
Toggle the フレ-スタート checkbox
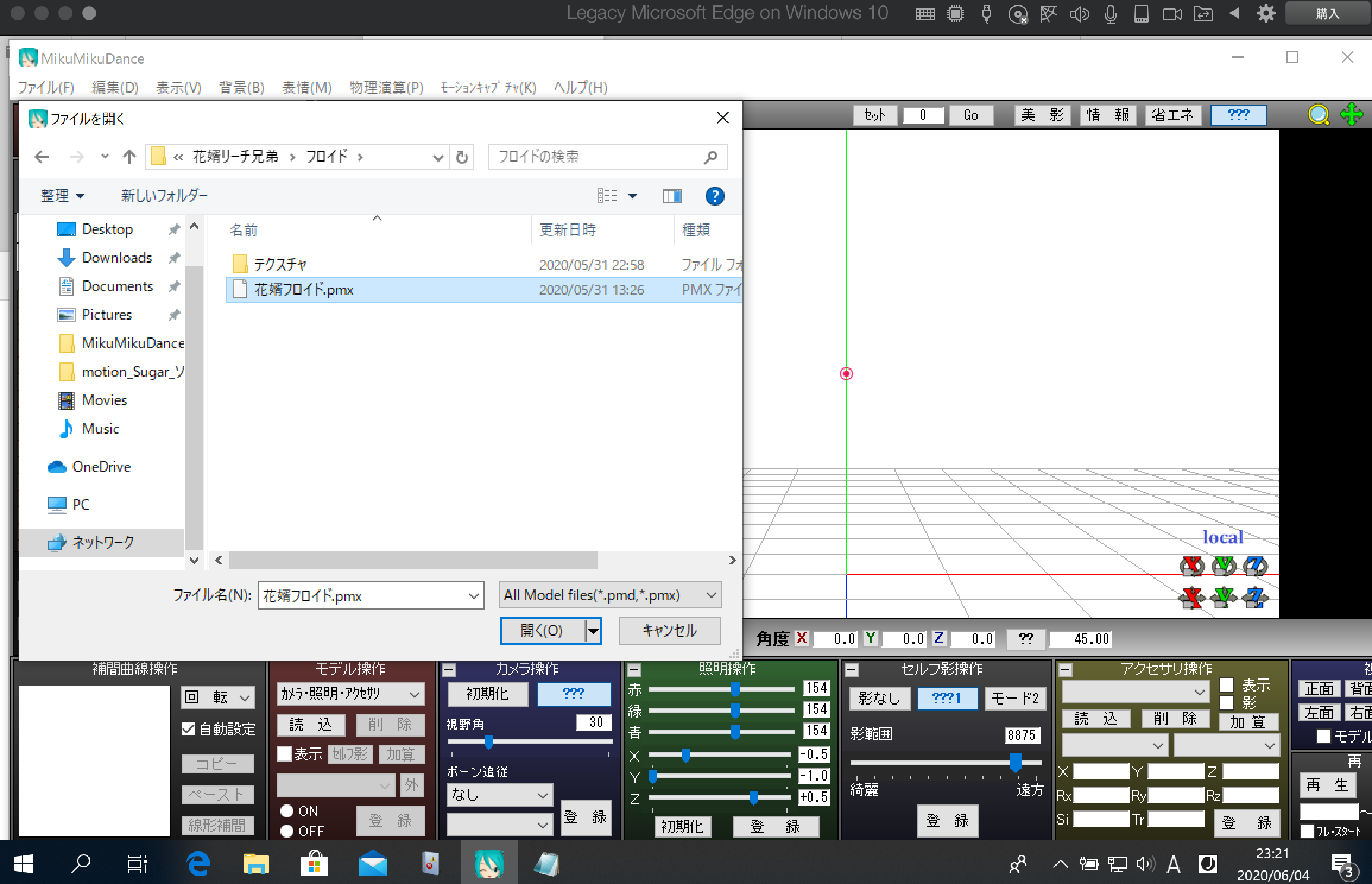tap(1307, 831)
